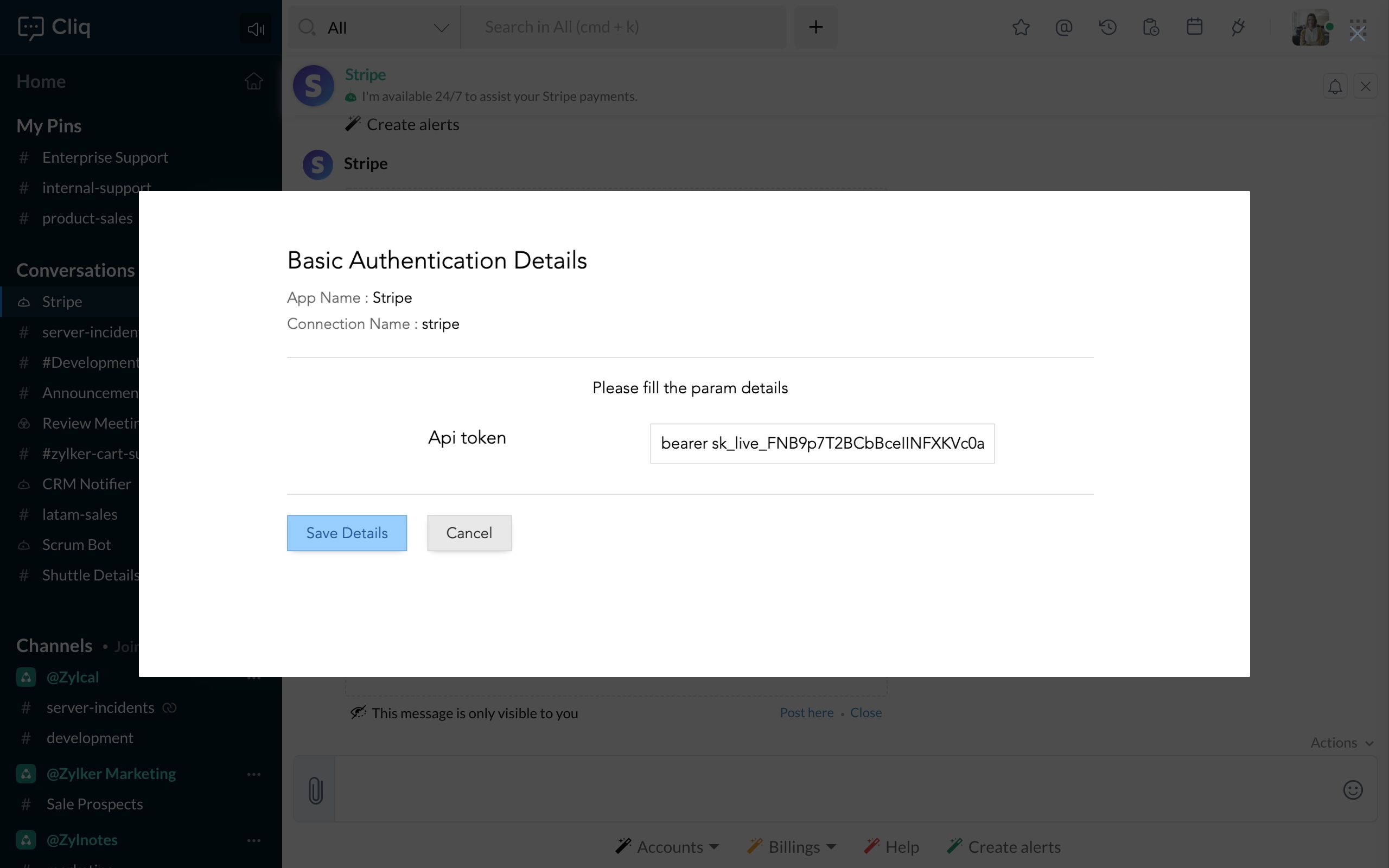This screenshot has width=1389, height=868.
Task: Click the Close link beside Post here
Action: (865, 712)
